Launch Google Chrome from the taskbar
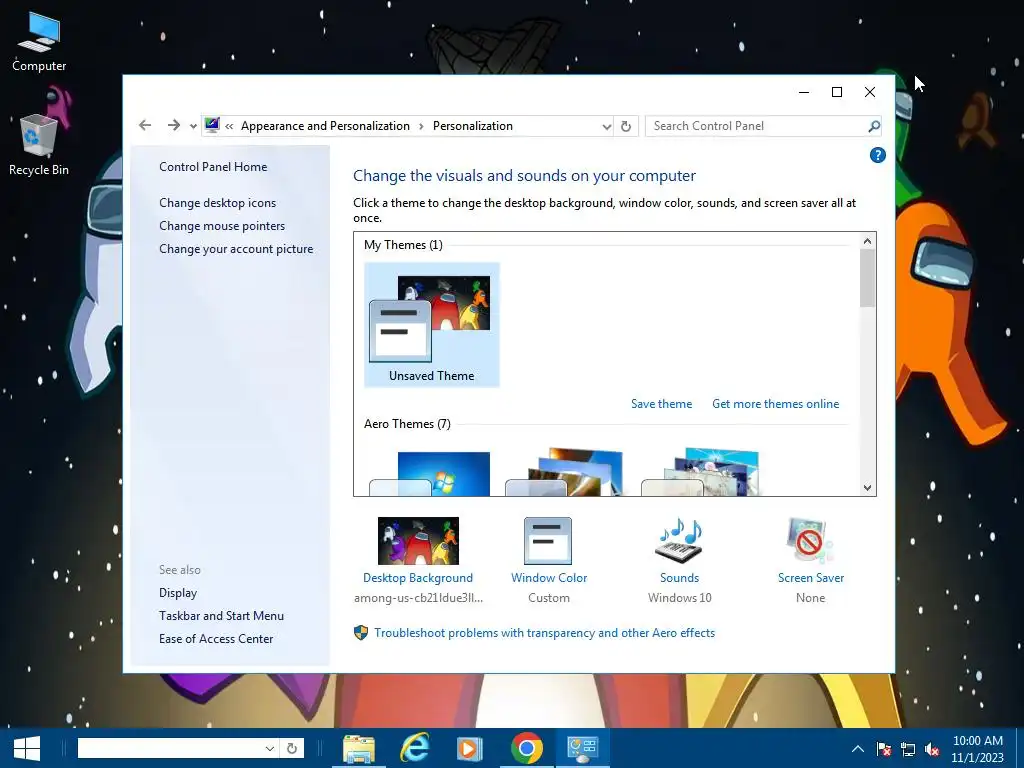Screen dimensions: 1024x768 [526, 748]
